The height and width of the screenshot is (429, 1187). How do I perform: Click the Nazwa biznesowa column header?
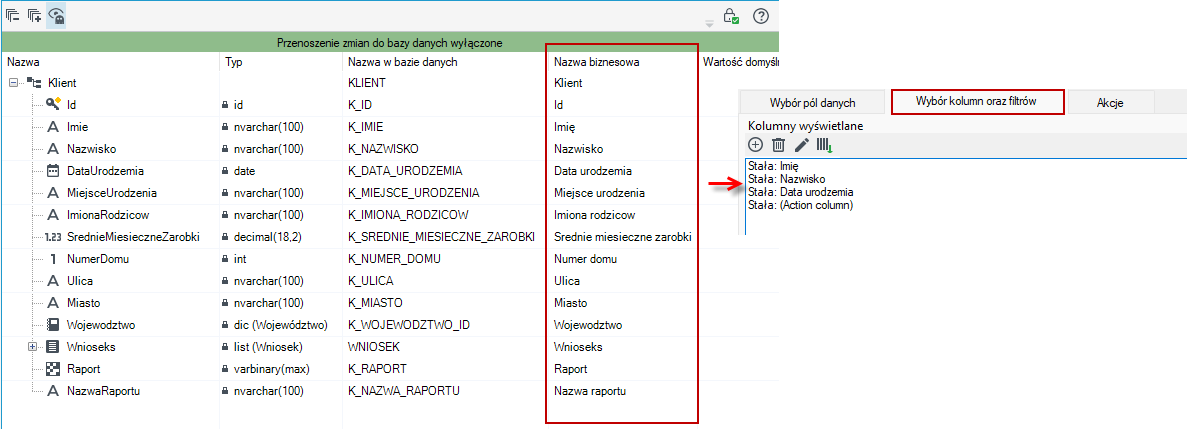coord(597,62)
